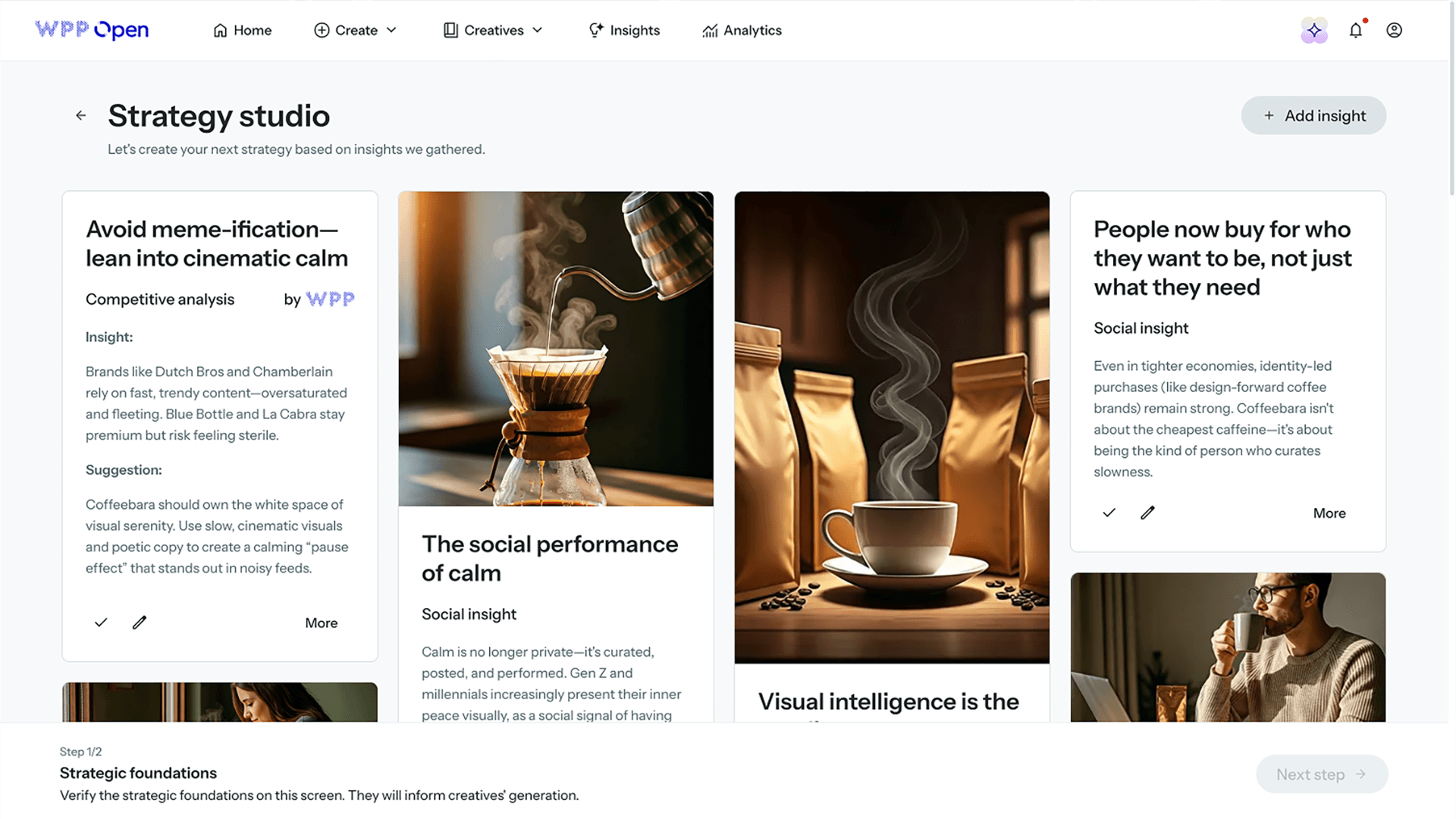This screenshot has width=1456, height=819.
Task: Open the account profile icon
Action: (x=1394, y=30)
